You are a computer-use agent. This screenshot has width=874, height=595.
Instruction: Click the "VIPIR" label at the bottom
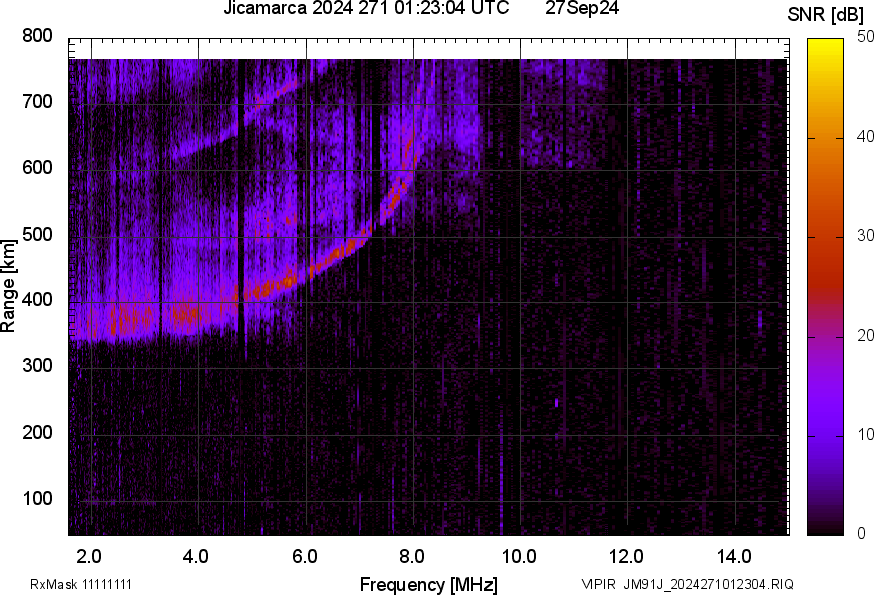coord(599,584)
